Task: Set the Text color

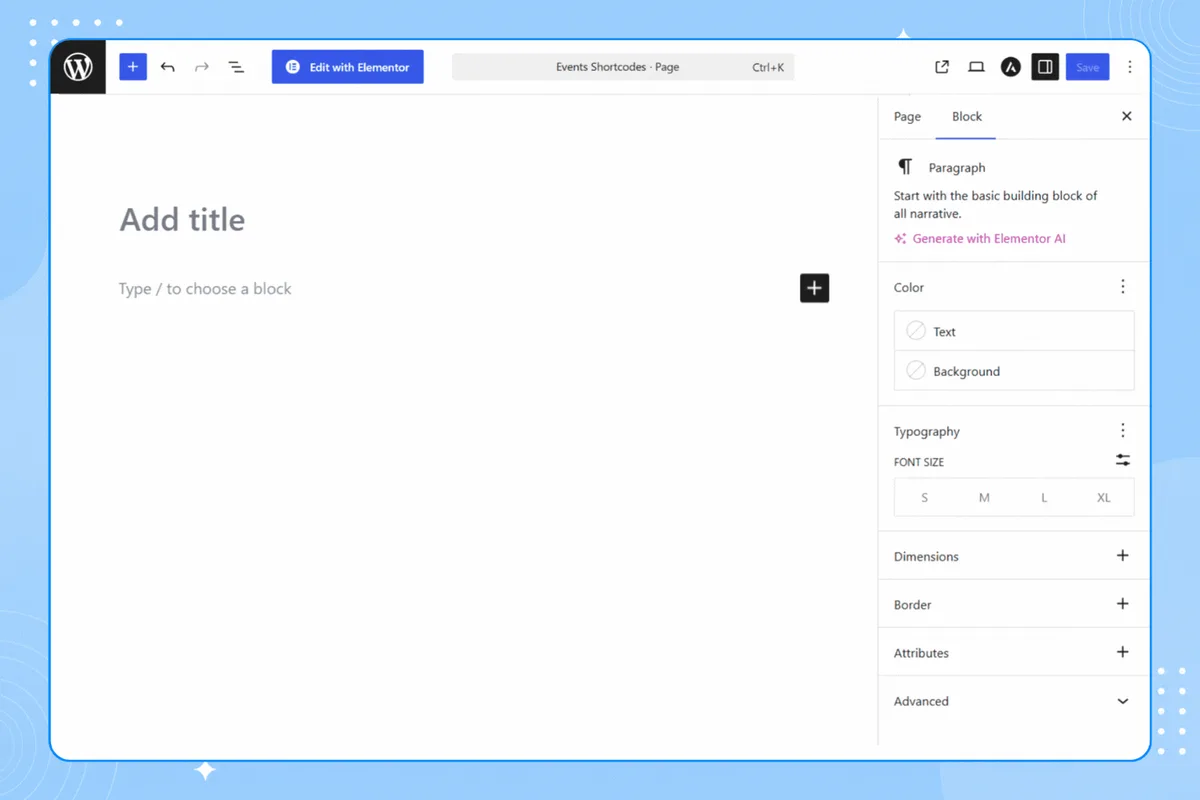Action: pos(1014,331)
